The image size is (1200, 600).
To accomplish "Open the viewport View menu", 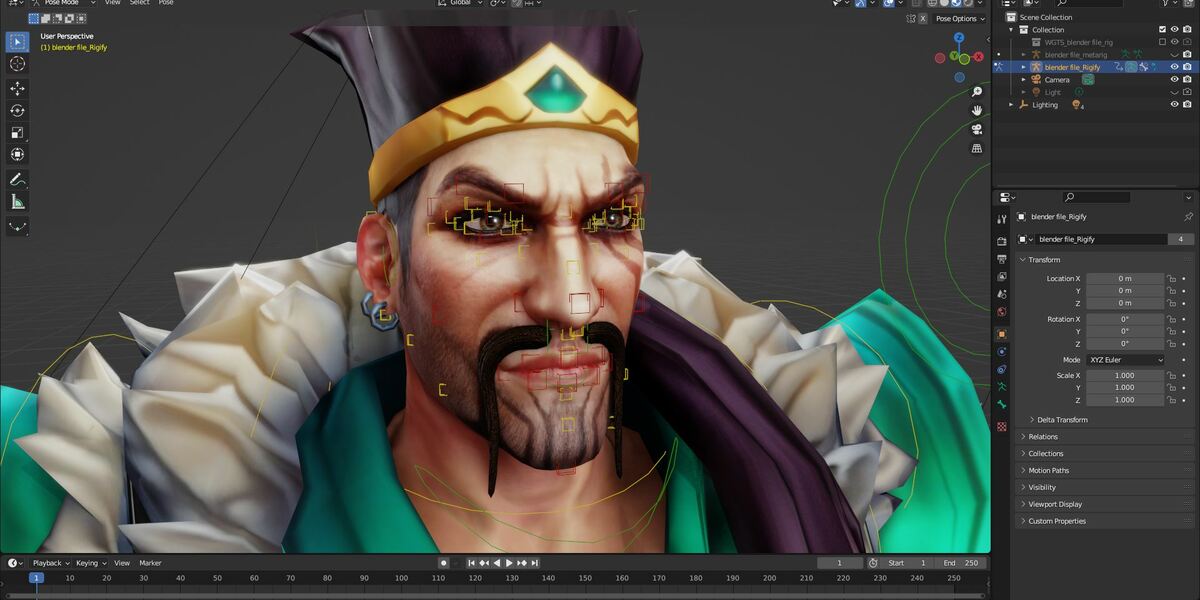I will (x=112, y=3).
